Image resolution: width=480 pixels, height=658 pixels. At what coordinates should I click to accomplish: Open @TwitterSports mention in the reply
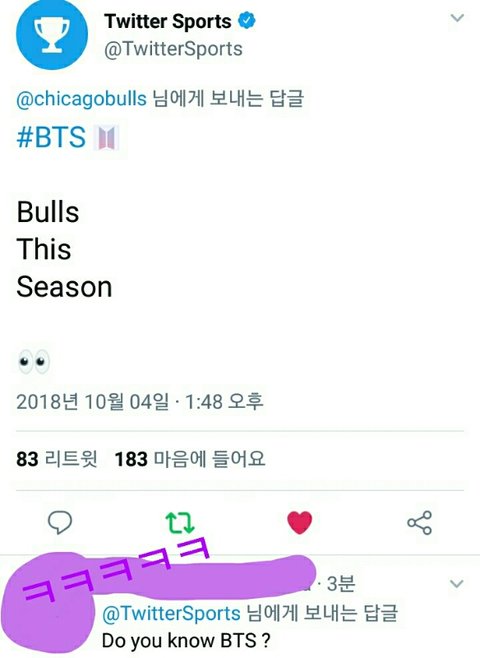[171, 614]
